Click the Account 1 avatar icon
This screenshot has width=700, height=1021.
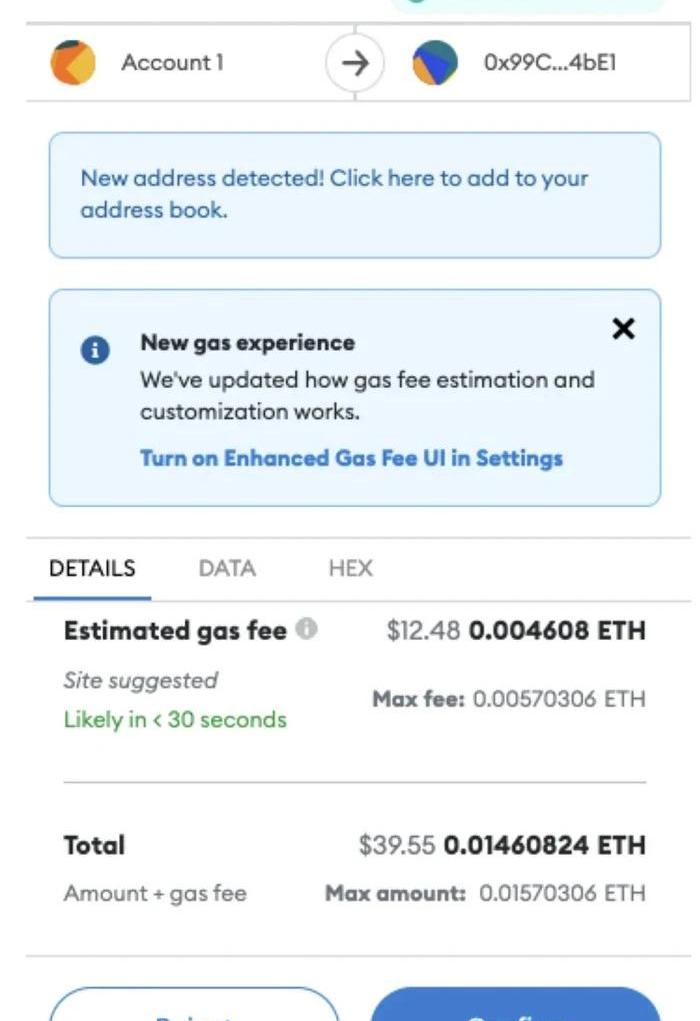[x=73, y=63]
